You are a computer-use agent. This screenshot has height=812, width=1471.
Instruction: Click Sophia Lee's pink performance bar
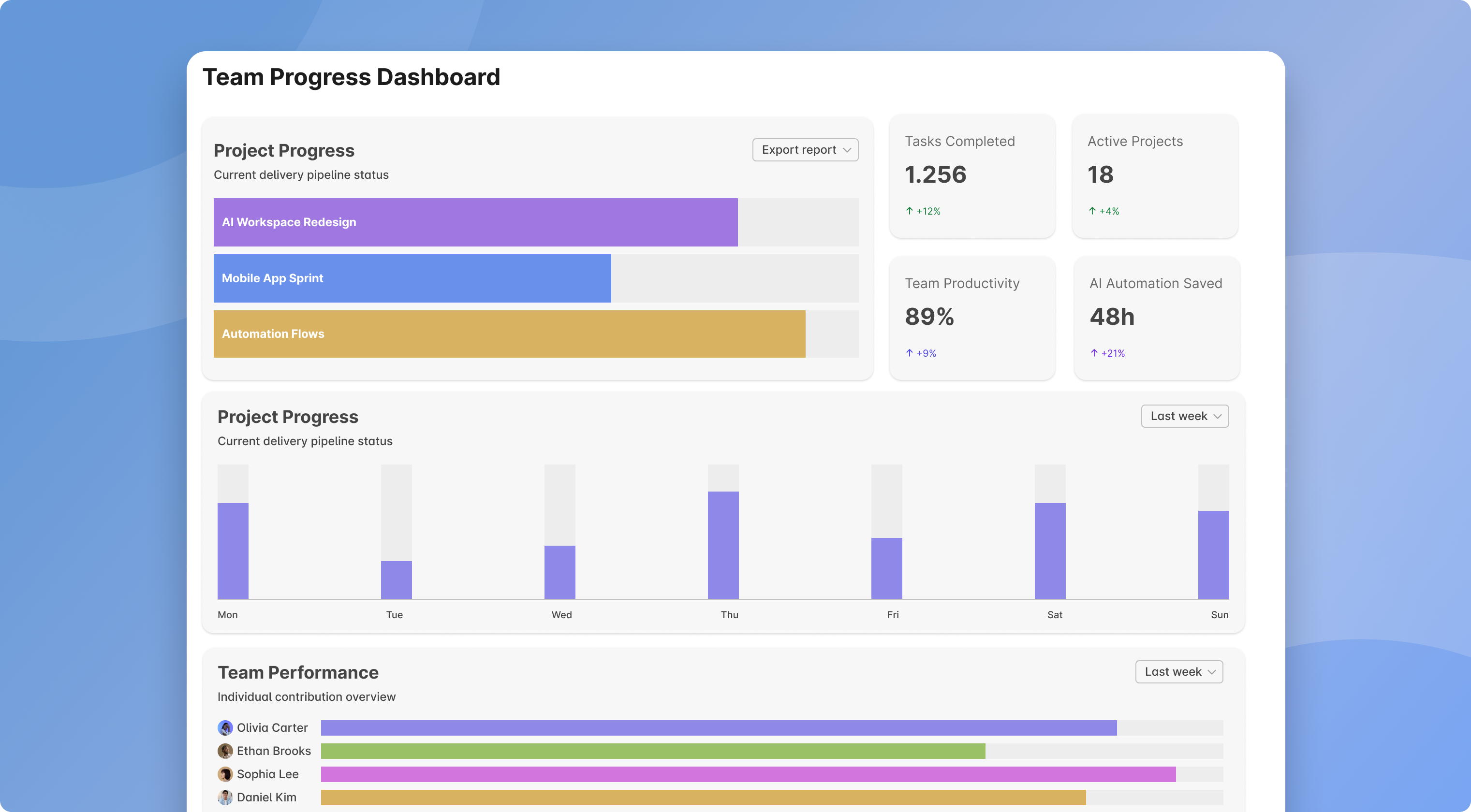tap(748, 774)
